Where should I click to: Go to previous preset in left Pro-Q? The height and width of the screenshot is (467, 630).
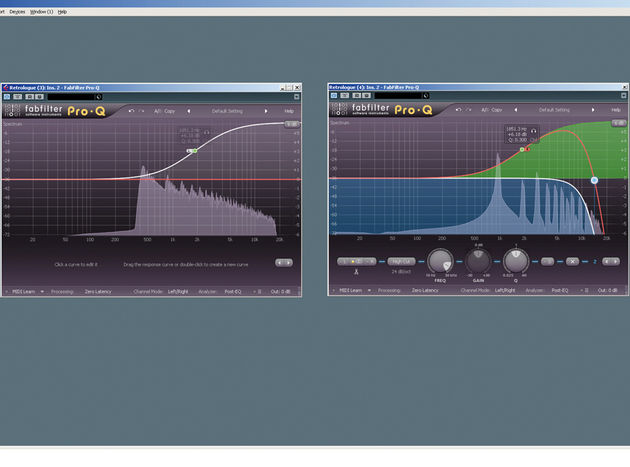tap(189, 111)
